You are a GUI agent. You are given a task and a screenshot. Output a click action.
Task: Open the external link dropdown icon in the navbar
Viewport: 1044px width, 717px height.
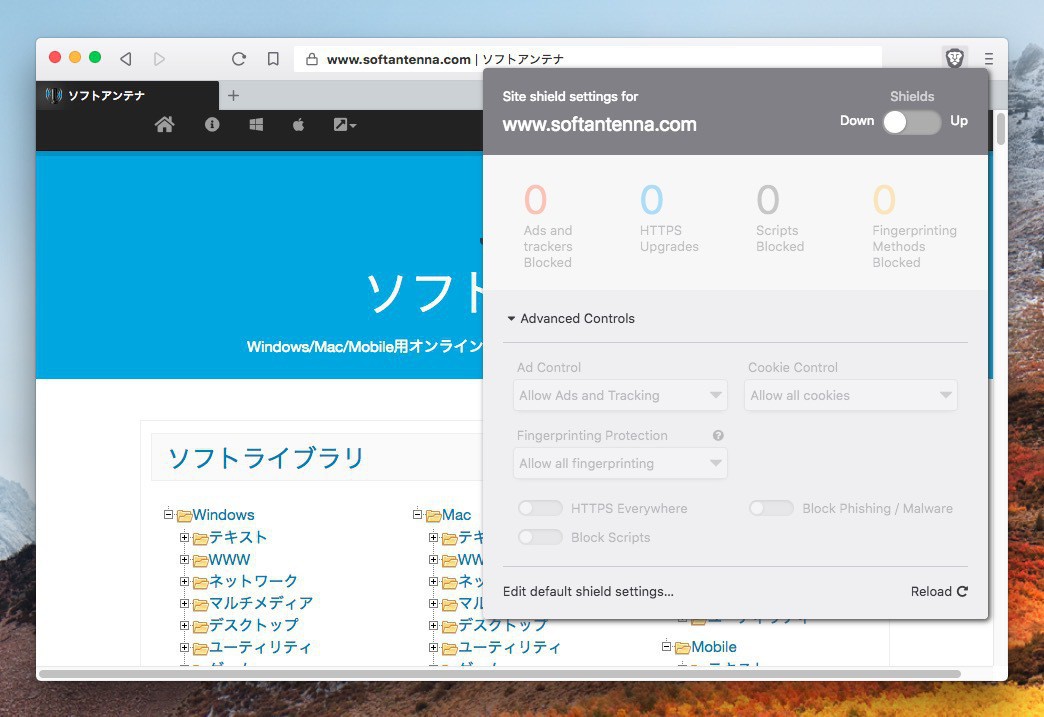click(x=345, y=124)
